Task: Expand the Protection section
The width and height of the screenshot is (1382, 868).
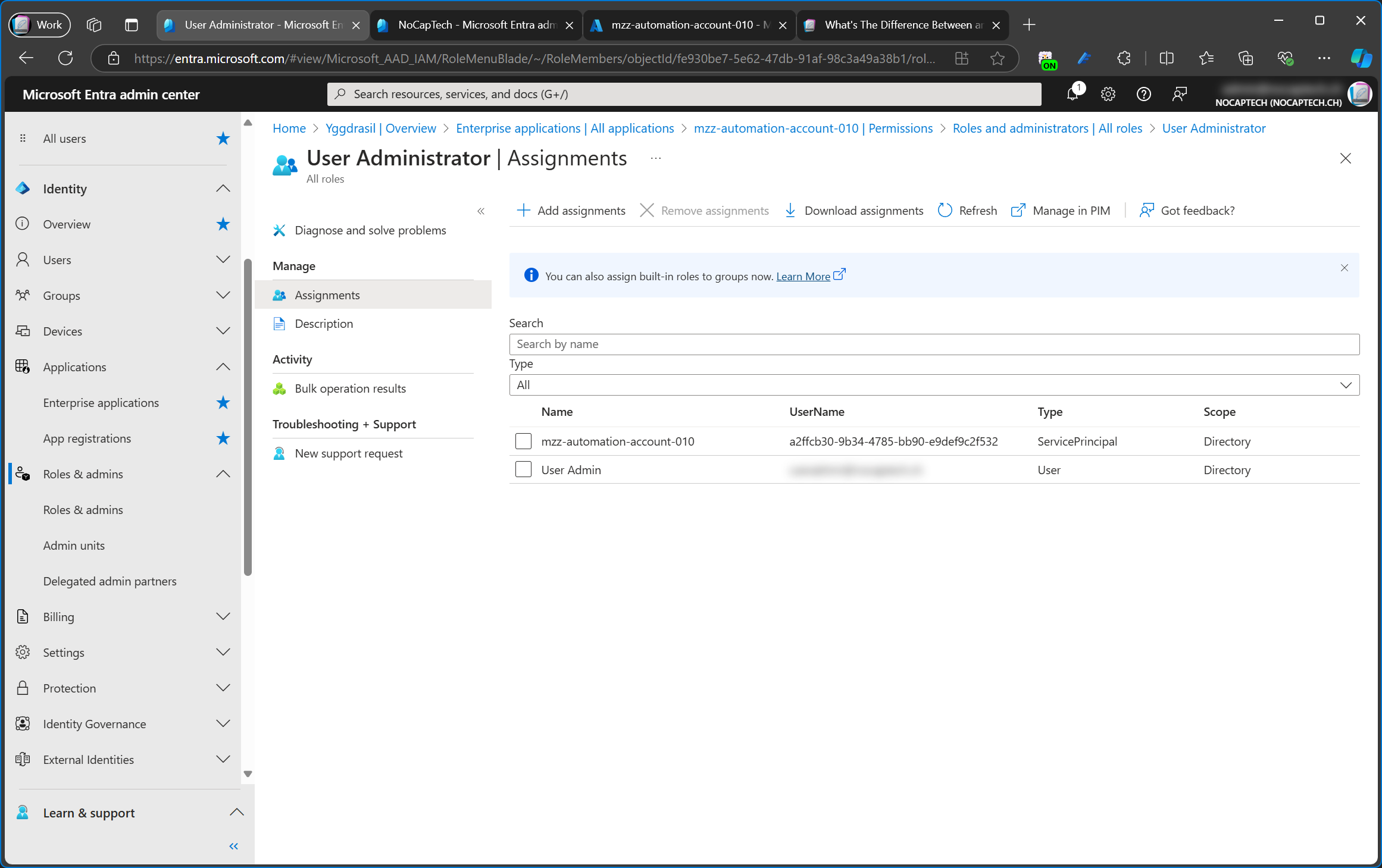Action: pos(223,688)
